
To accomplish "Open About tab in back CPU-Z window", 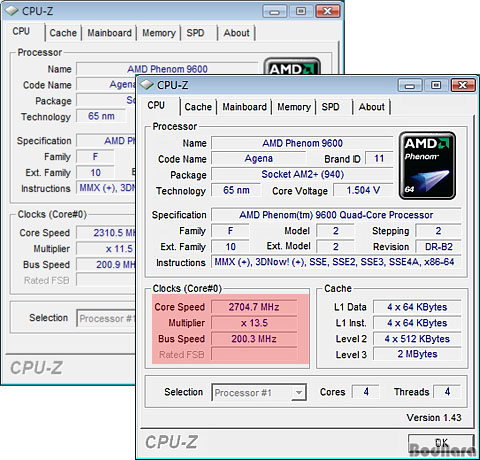I will (x=236, y=33).
